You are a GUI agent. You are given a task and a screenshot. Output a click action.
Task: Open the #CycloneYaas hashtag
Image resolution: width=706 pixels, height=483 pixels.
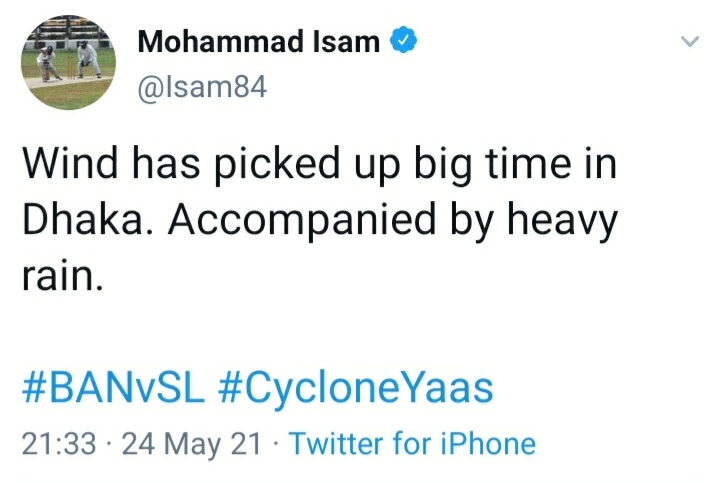(x=356, y=390)
